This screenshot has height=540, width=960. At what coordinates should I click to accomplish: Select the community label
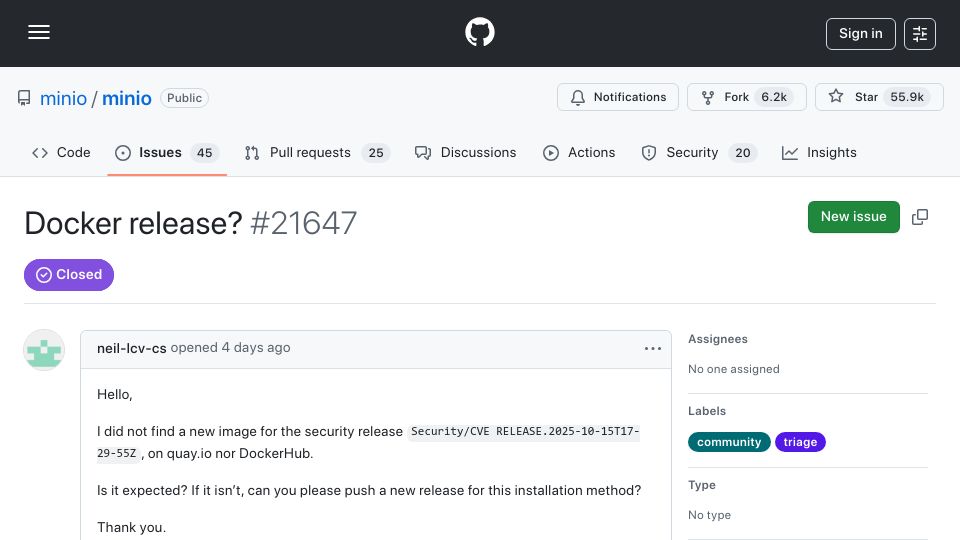(729, 442)
